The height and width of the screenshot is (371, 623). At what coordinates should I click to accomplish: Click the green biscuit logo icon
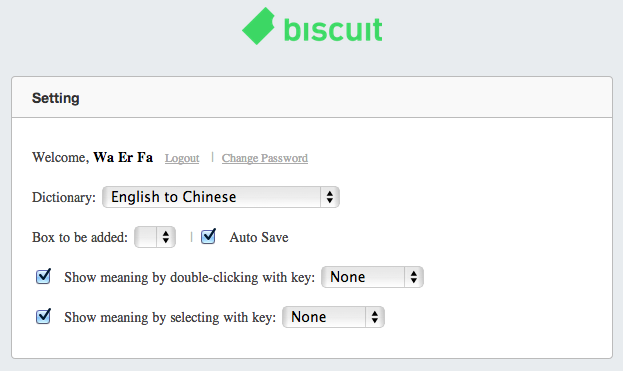(x=258, y=26)
